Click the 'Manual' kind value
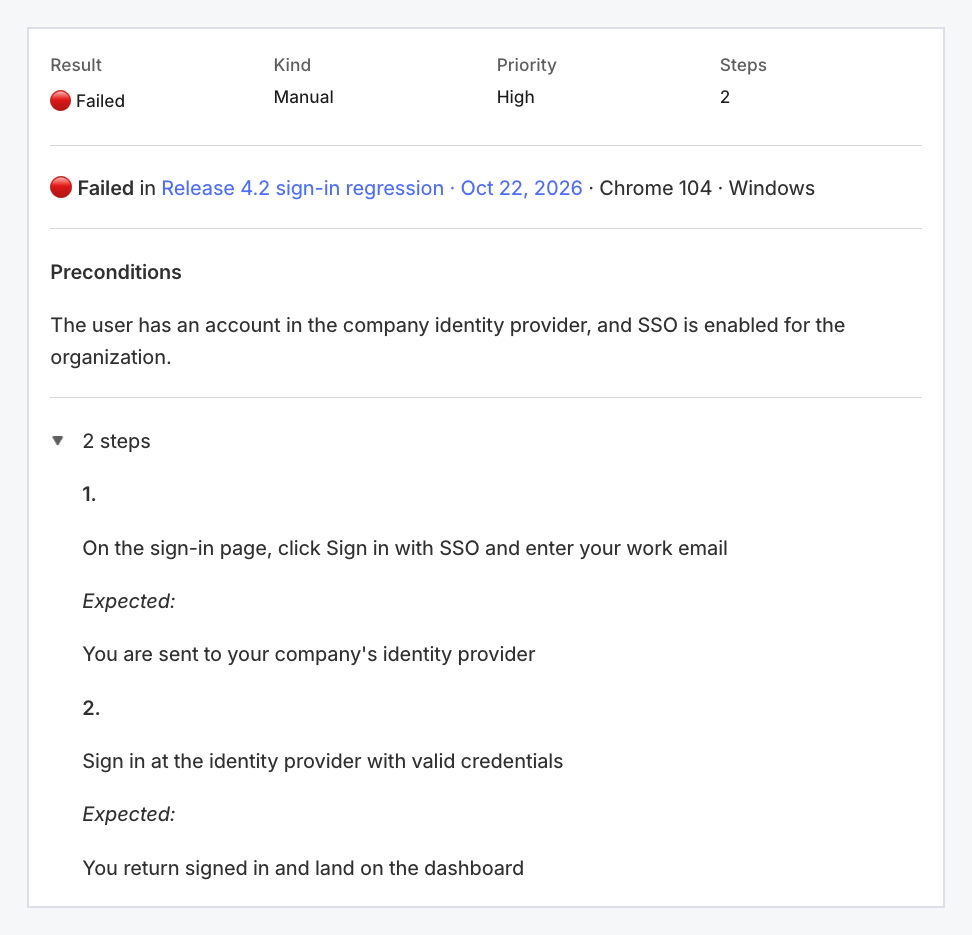Screen dimensions: 972x935 (x=304, y=97)
